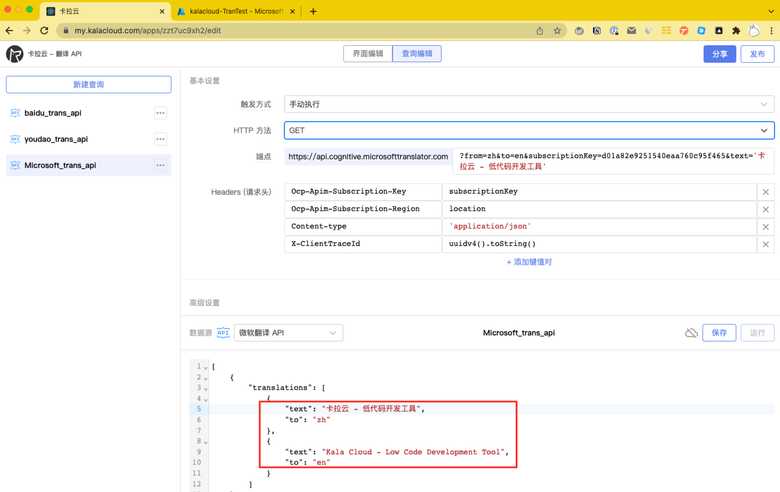Click the browser address bar URL
The height and width of the screenshot is (492, 780).
point(147,31)
